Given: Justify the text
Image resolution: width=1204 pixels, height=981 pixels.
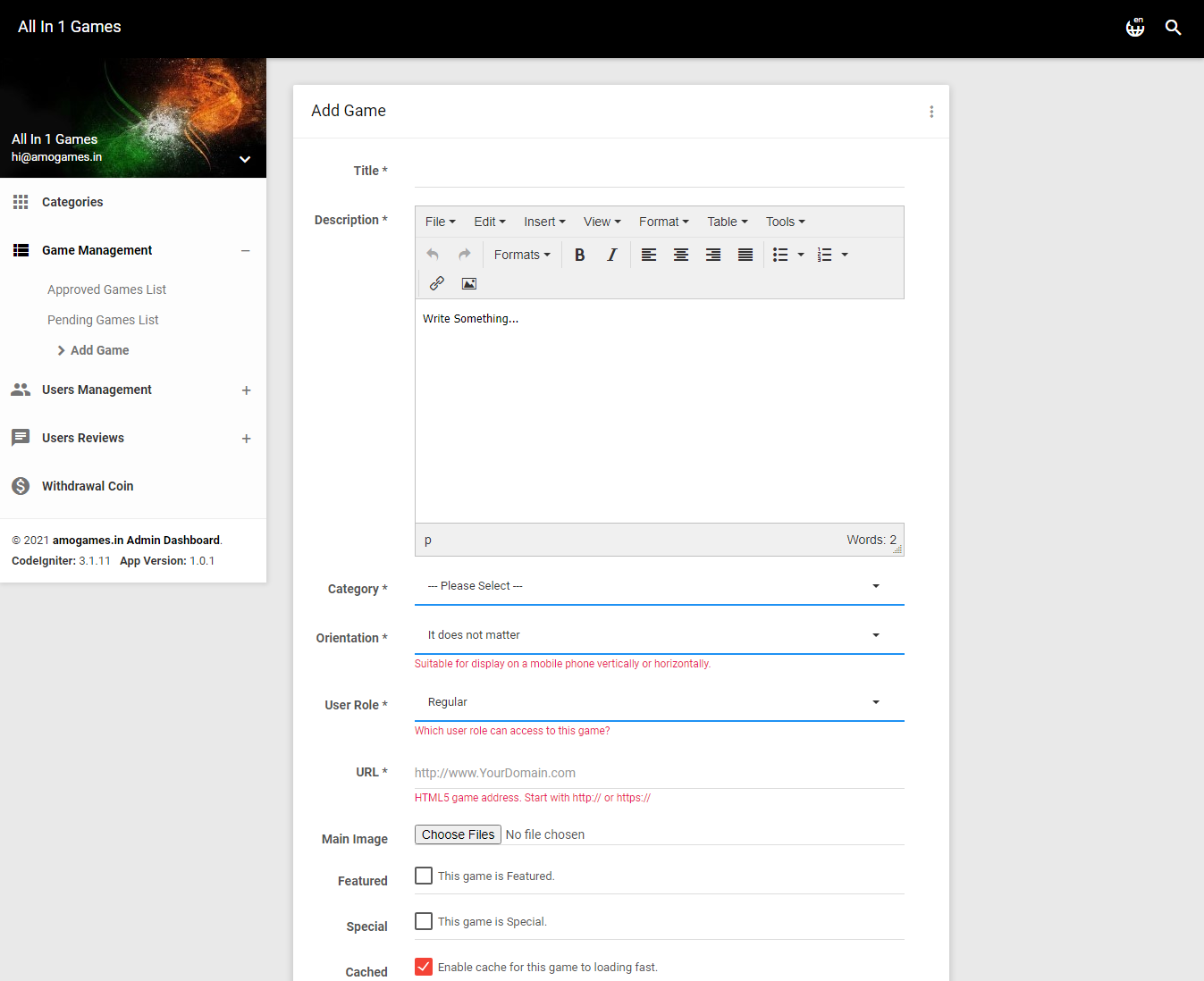Looking at the screenshot, I should [745, 255].
